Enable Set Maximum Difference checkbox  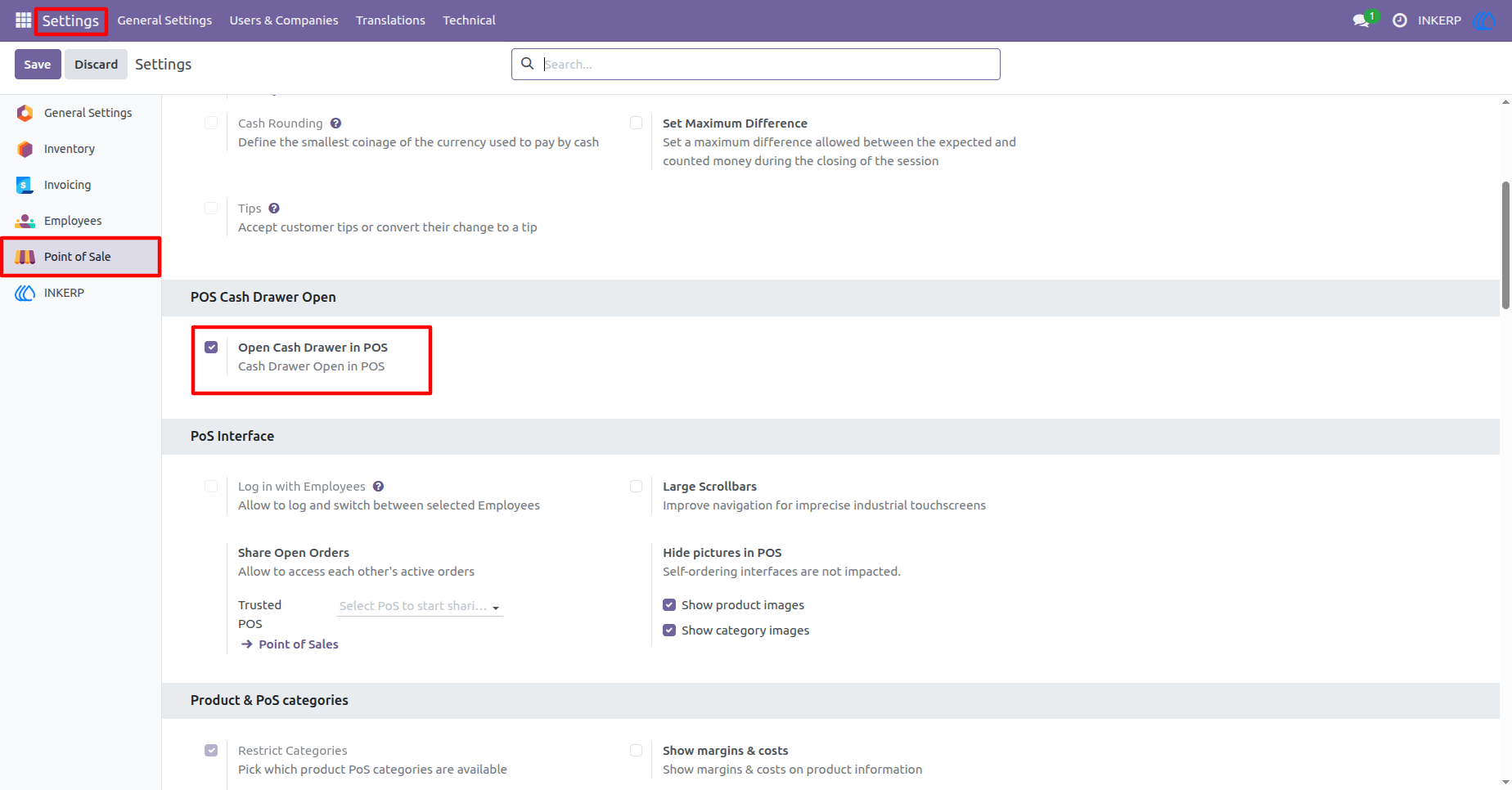[x=636, y=123]
